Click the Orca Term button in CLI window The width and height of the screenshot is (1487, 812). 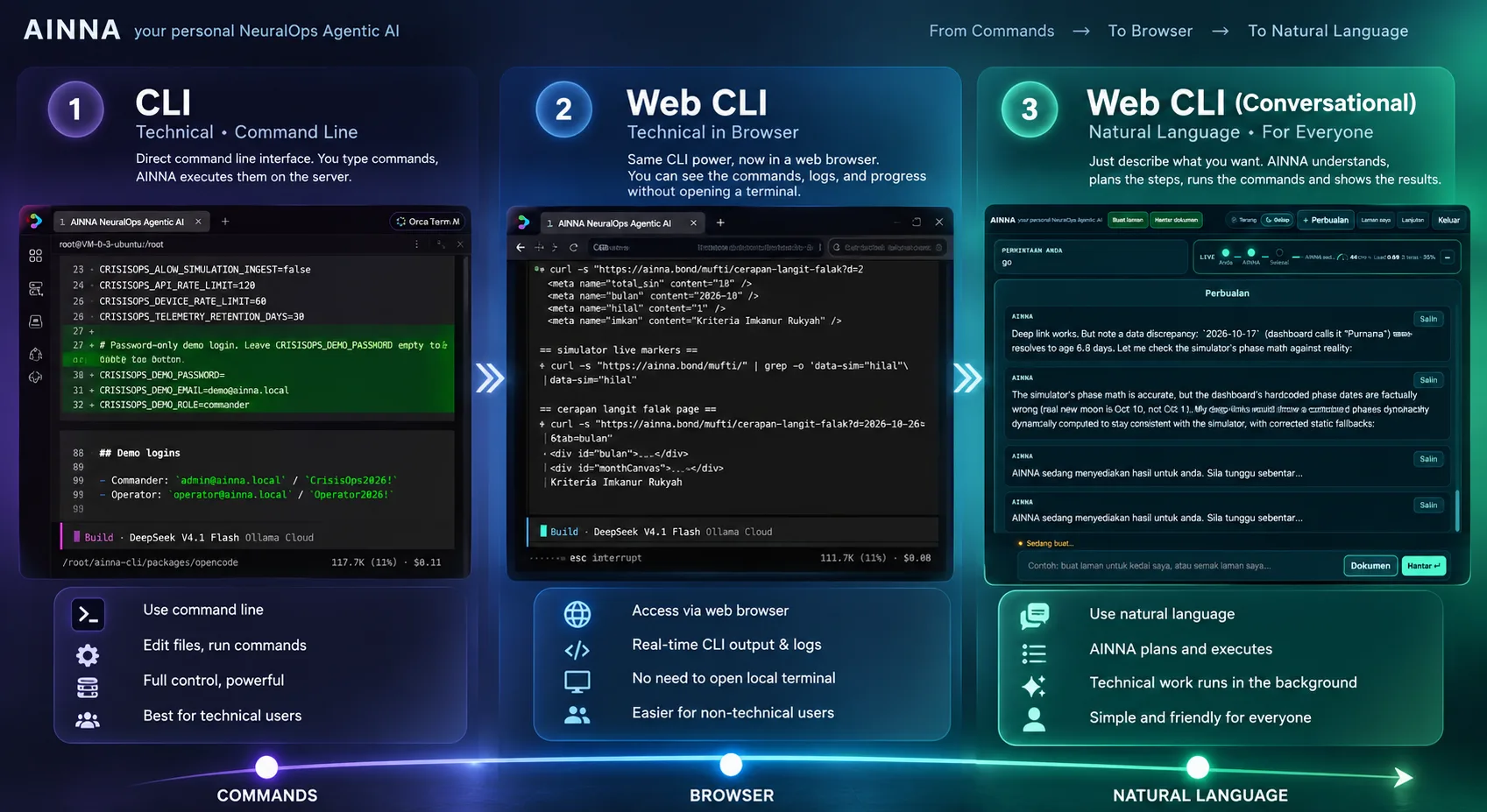(428, 222)
